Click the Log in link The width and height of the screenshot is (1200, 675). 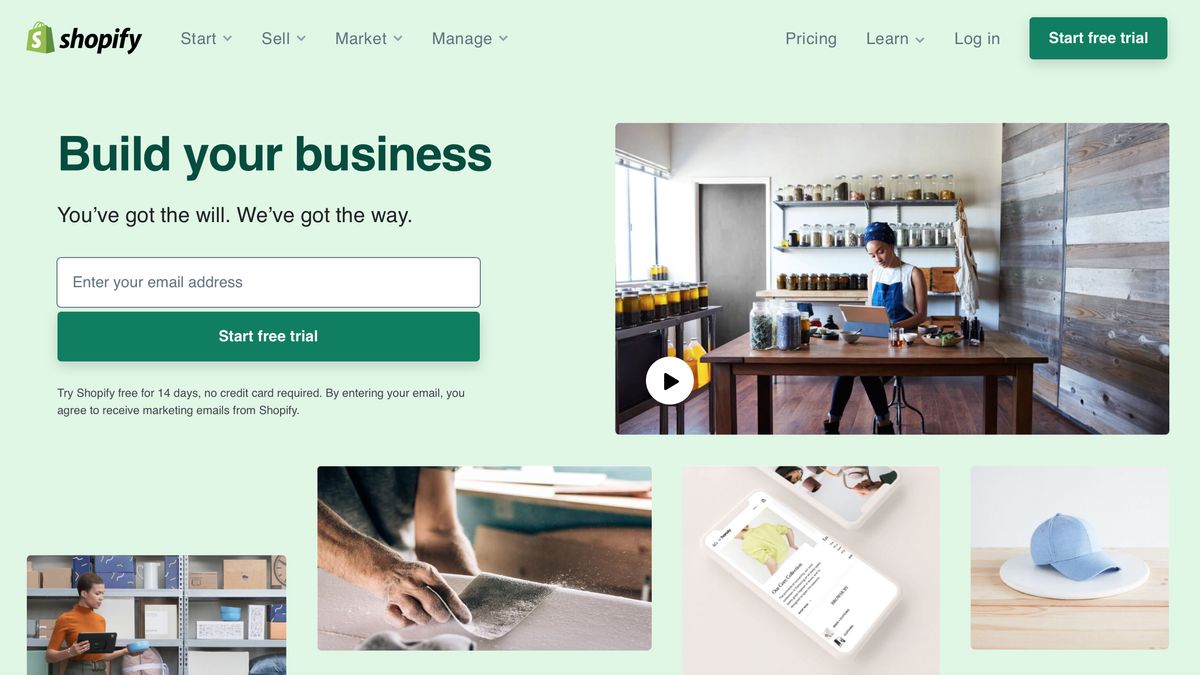tap(977, 38)
